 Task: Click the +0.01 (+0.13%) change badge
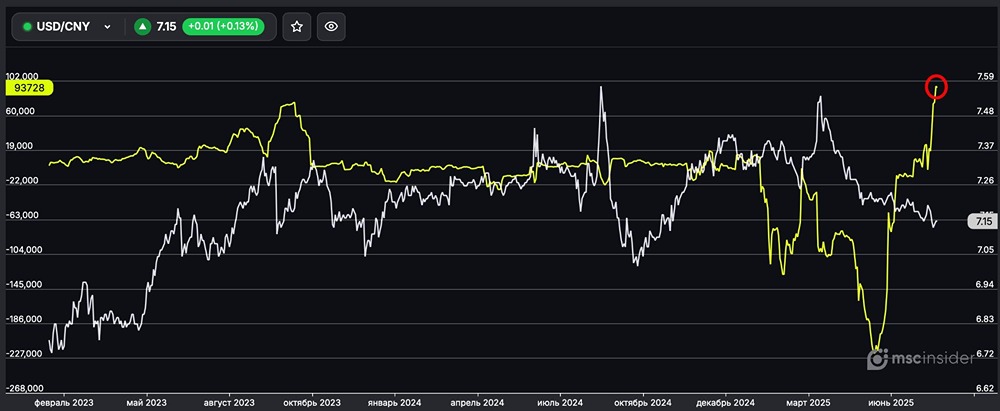click(223, 27)
